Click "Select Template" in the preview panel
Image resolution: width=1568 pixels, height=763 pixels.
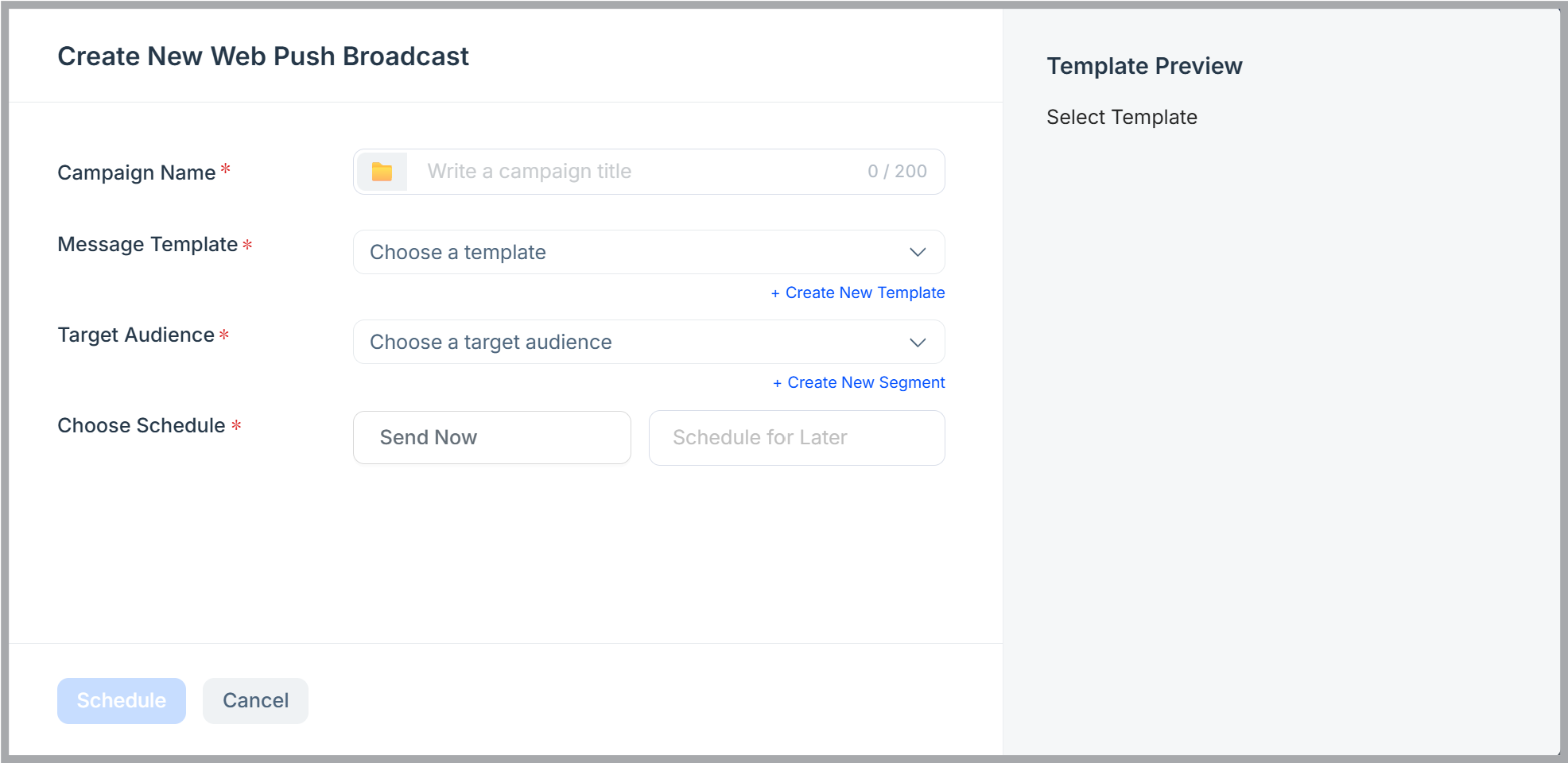point(1122,117)
